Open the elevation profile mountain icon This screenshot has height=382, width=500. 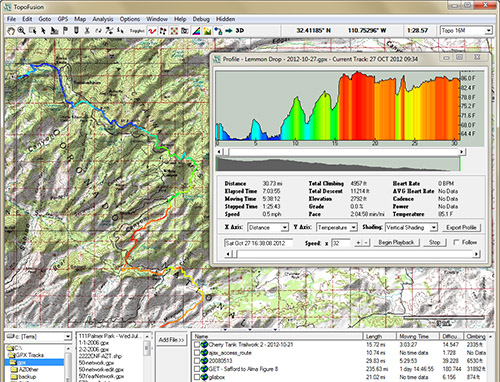[207, 31]
